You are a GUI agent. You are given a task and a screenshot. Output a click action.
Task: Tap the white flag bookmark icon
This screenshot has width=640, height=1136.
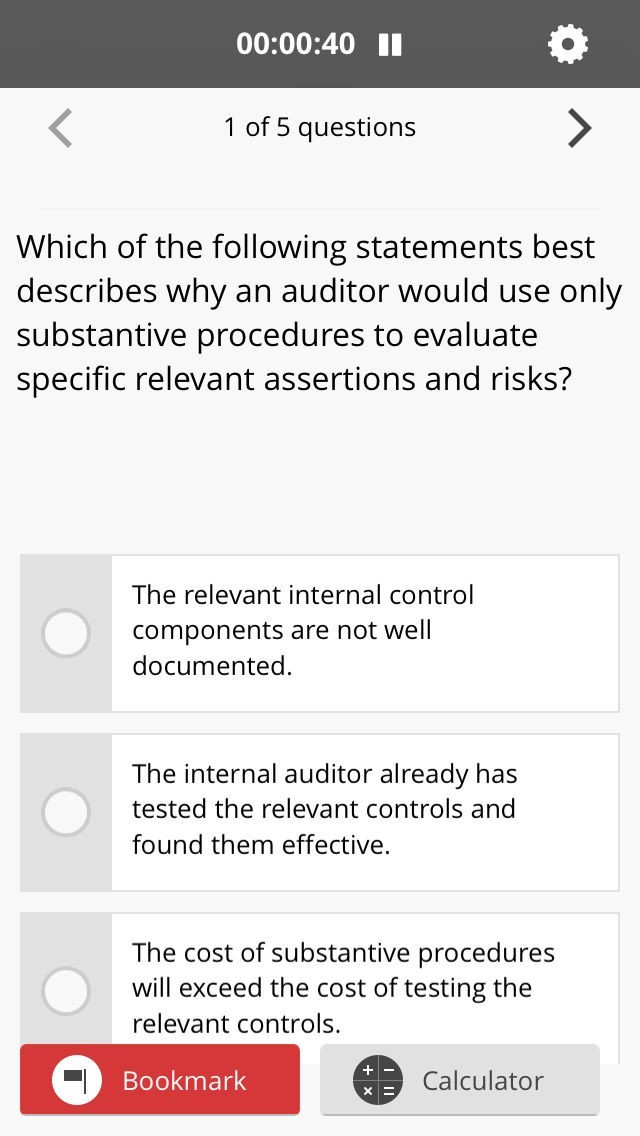(77, 1080)
